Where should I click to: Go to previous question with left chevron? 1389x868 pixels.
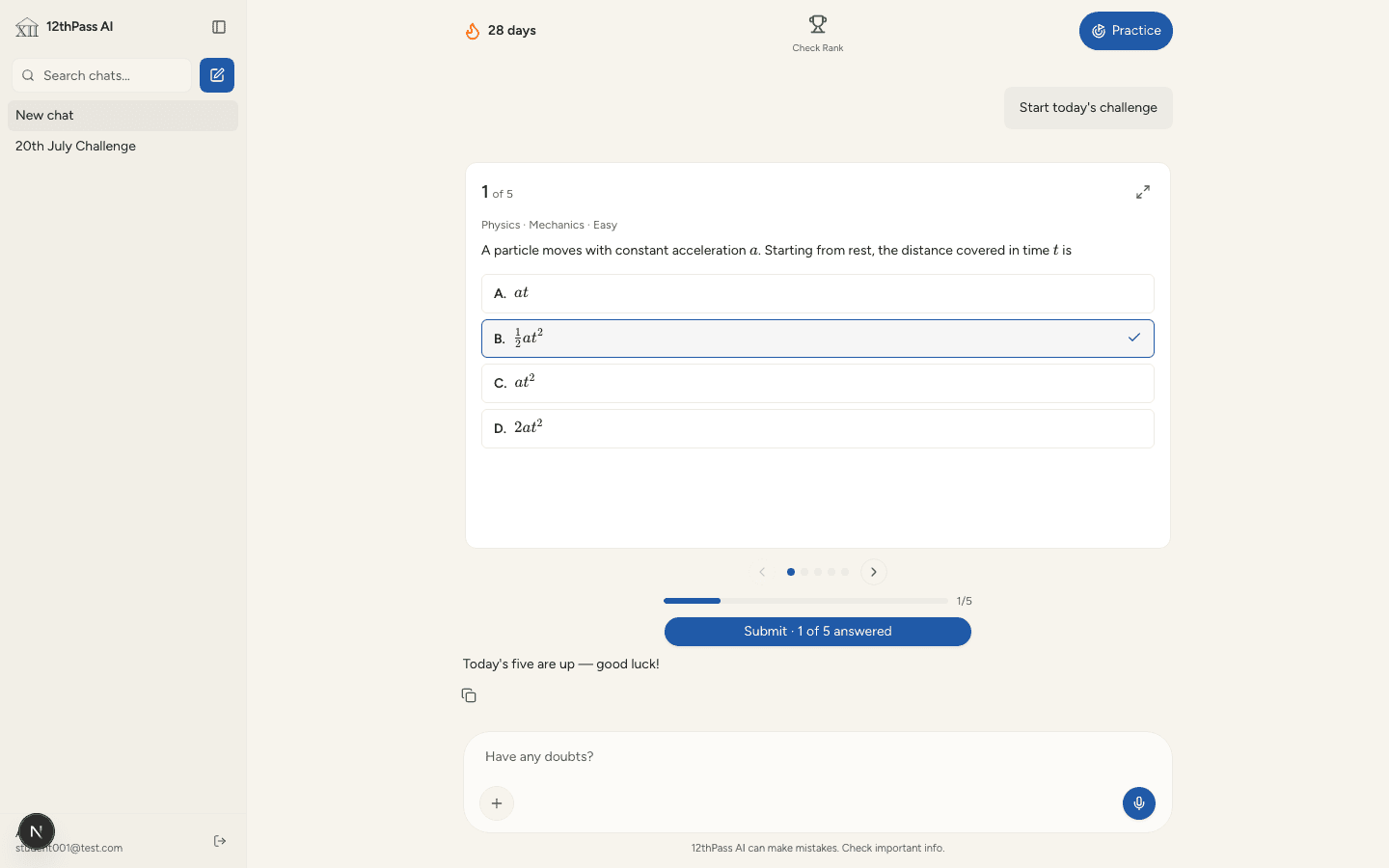pos(762,572)
